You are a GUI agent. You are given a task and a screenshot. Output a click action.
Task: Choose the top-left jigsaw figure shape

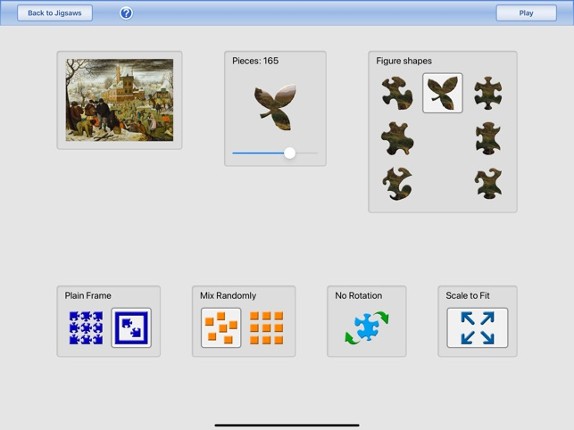[397, 93]
